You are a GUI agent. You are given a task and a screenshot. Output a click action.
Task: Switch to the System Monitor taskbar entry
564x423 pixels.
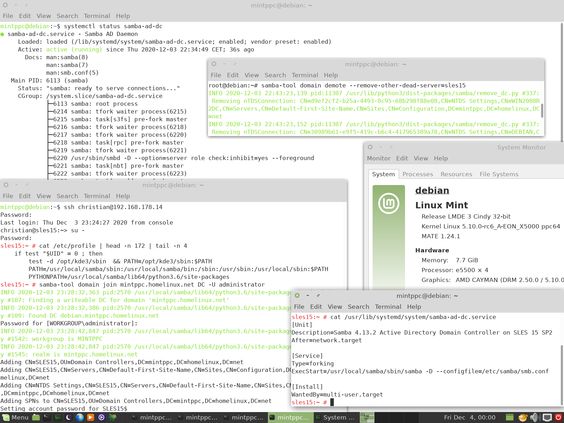[x=336, y=418]
